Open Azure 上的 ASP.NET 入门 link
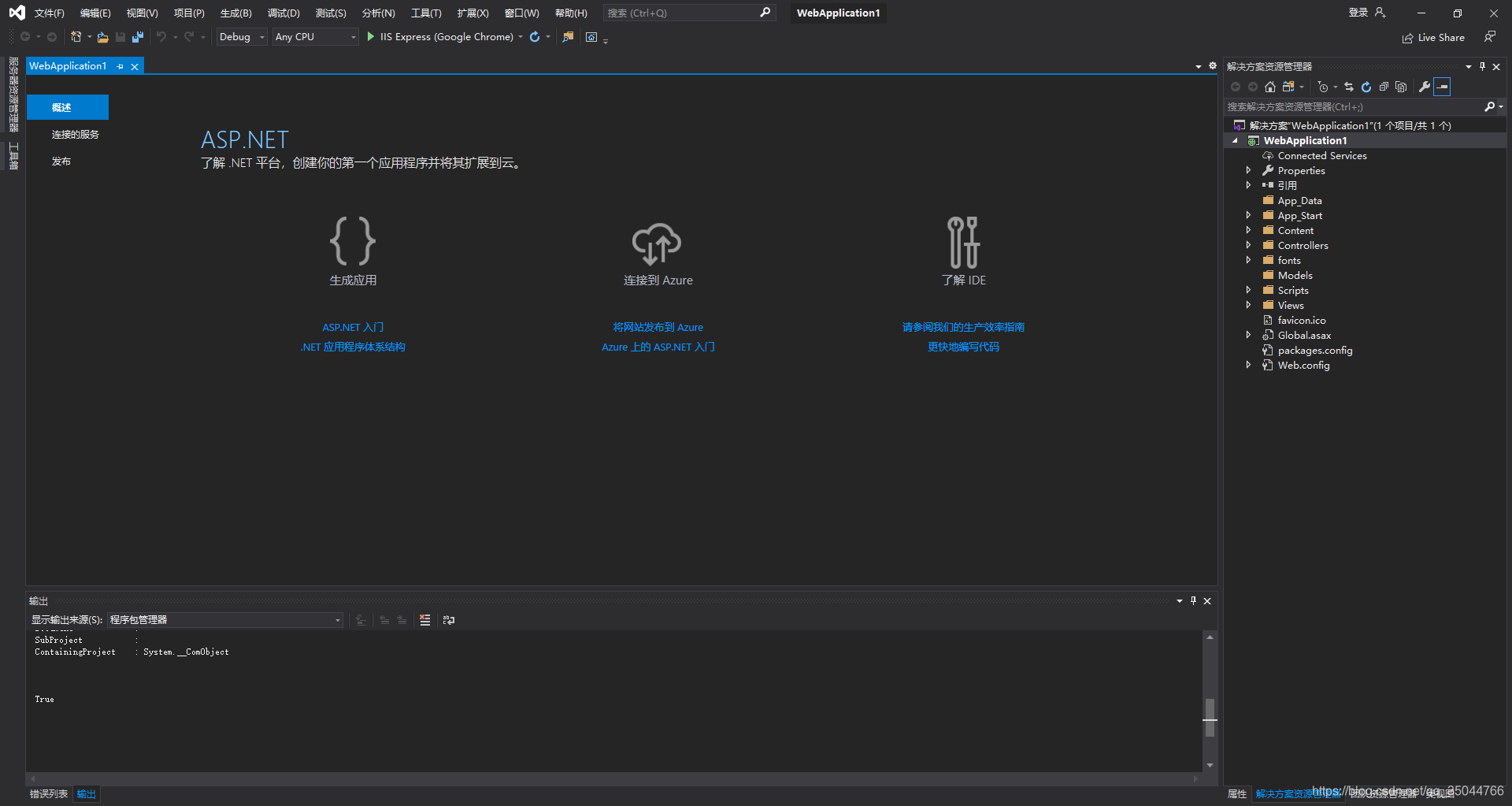Screen dimensions: 1512x806 click(658, 347)
